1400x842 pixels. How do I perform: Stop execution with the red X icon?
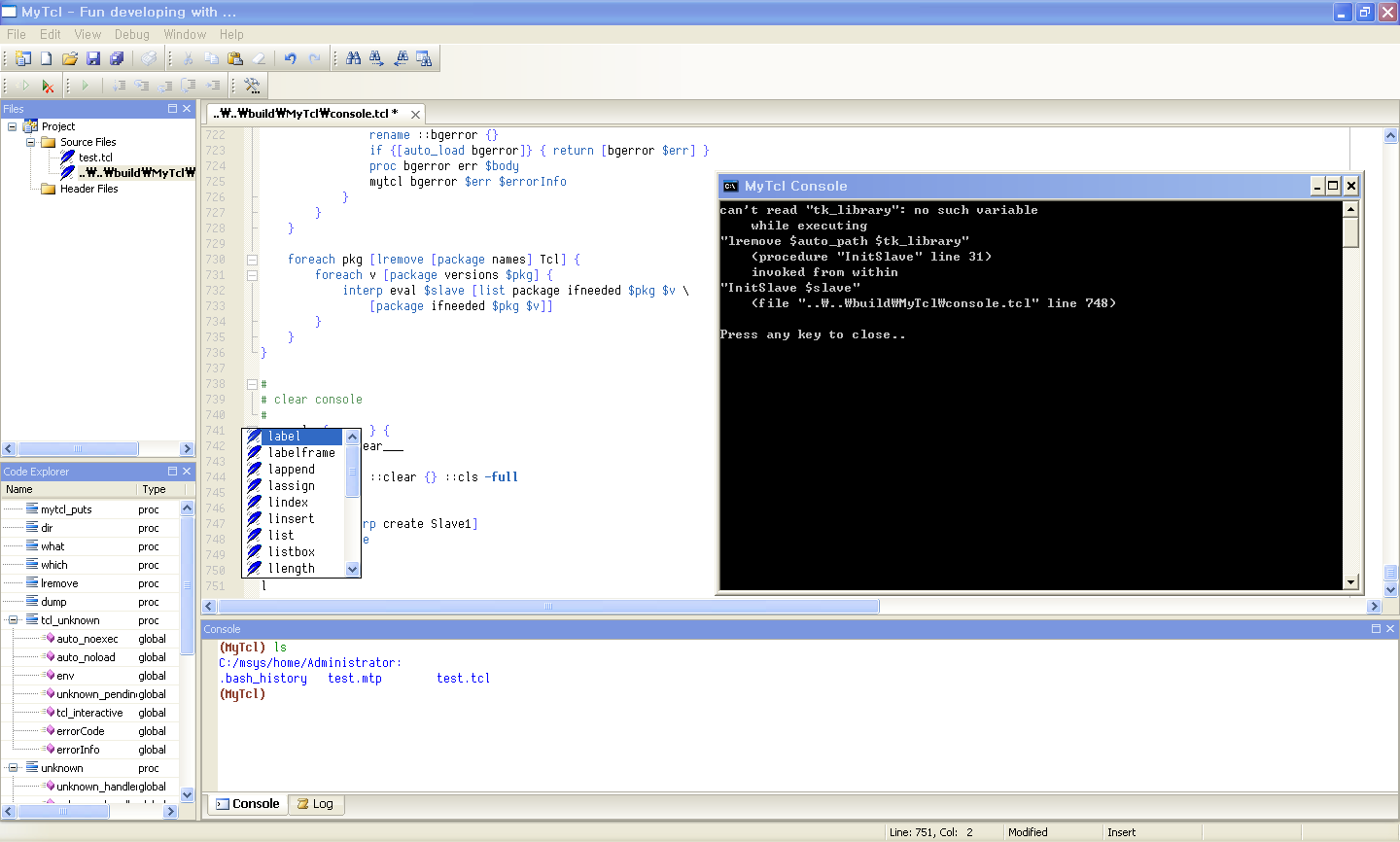point(47,86)
